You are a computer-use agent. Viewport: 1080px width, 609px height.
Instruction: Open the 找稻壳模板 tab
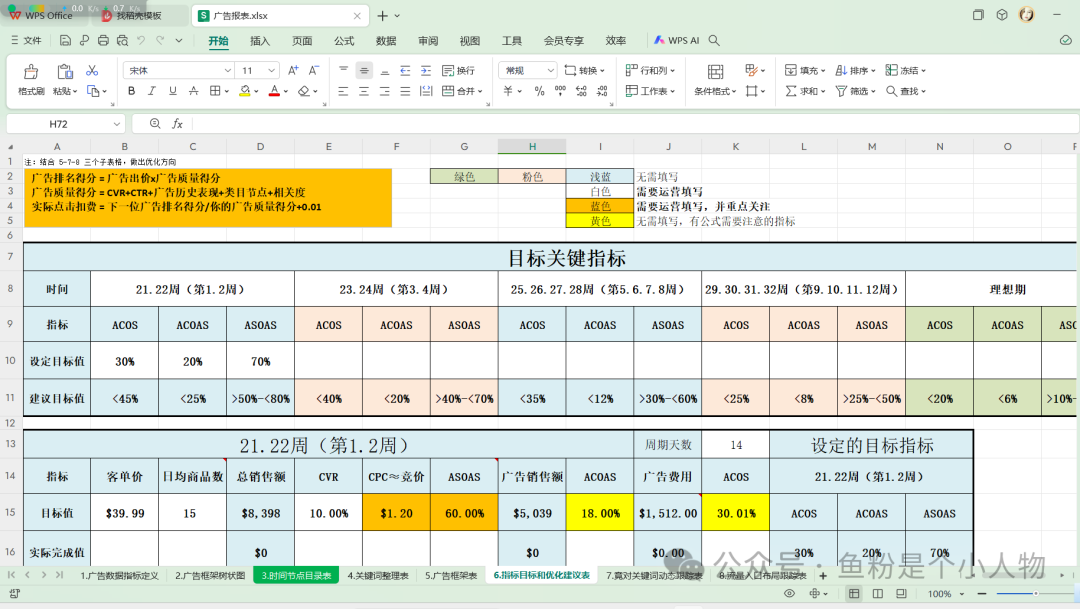pyautogui.click(x=139, y=15)
